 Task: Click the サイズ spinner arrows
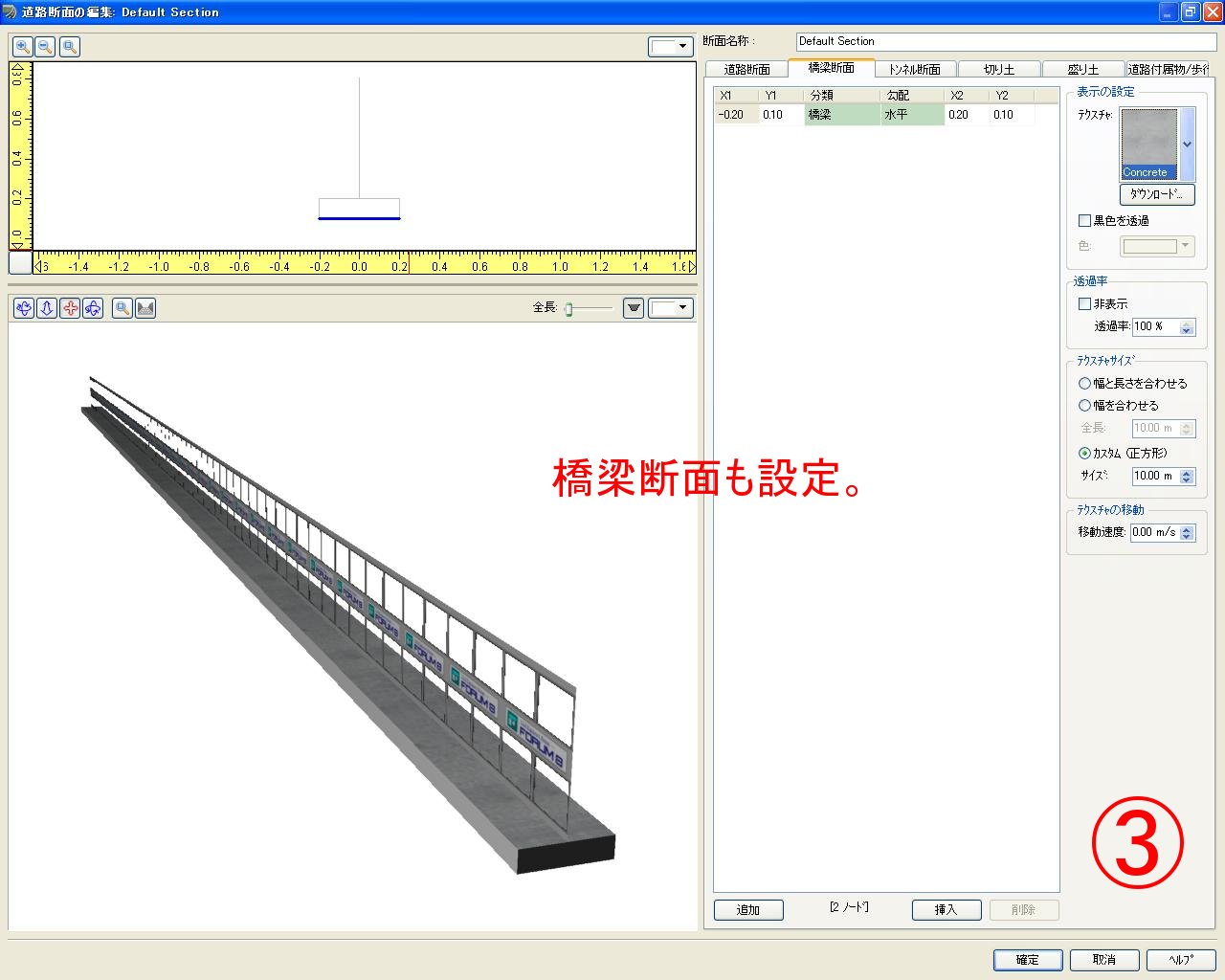(x=1187, y=476)
